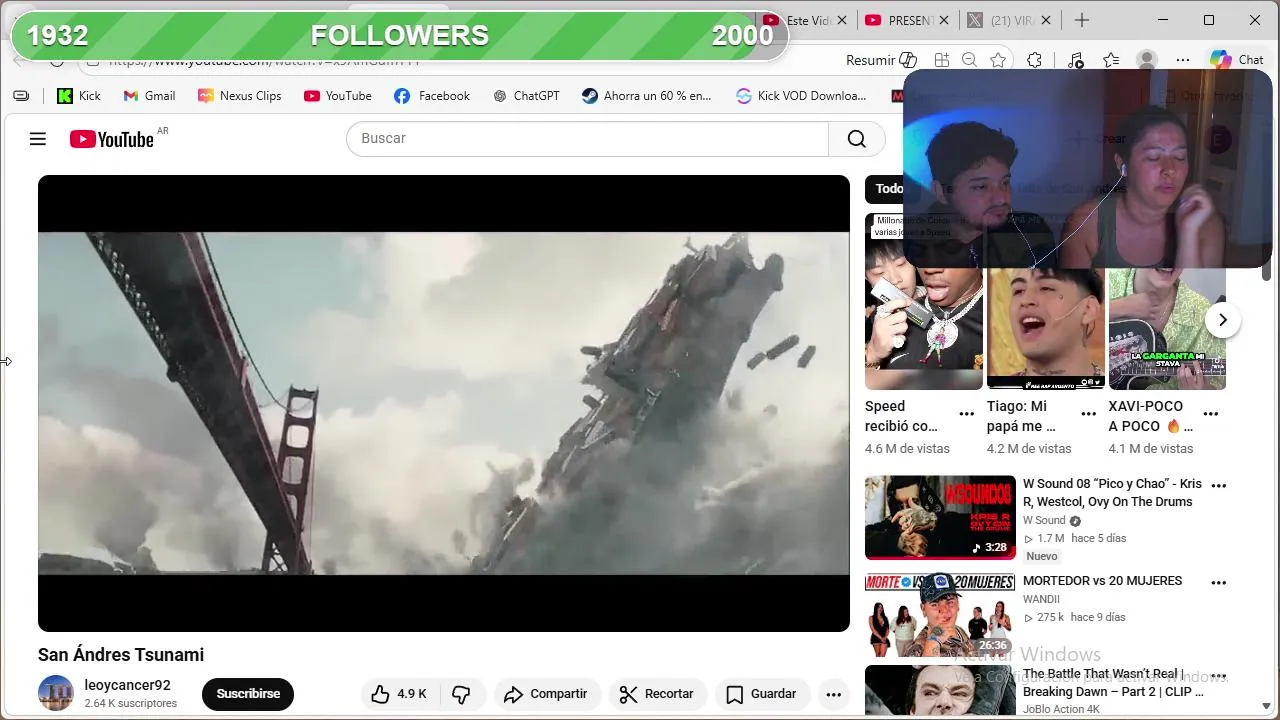Open options for the XAVI-POCO A POCO short
Screen dimensions: 1280x720
[1211, 414]
